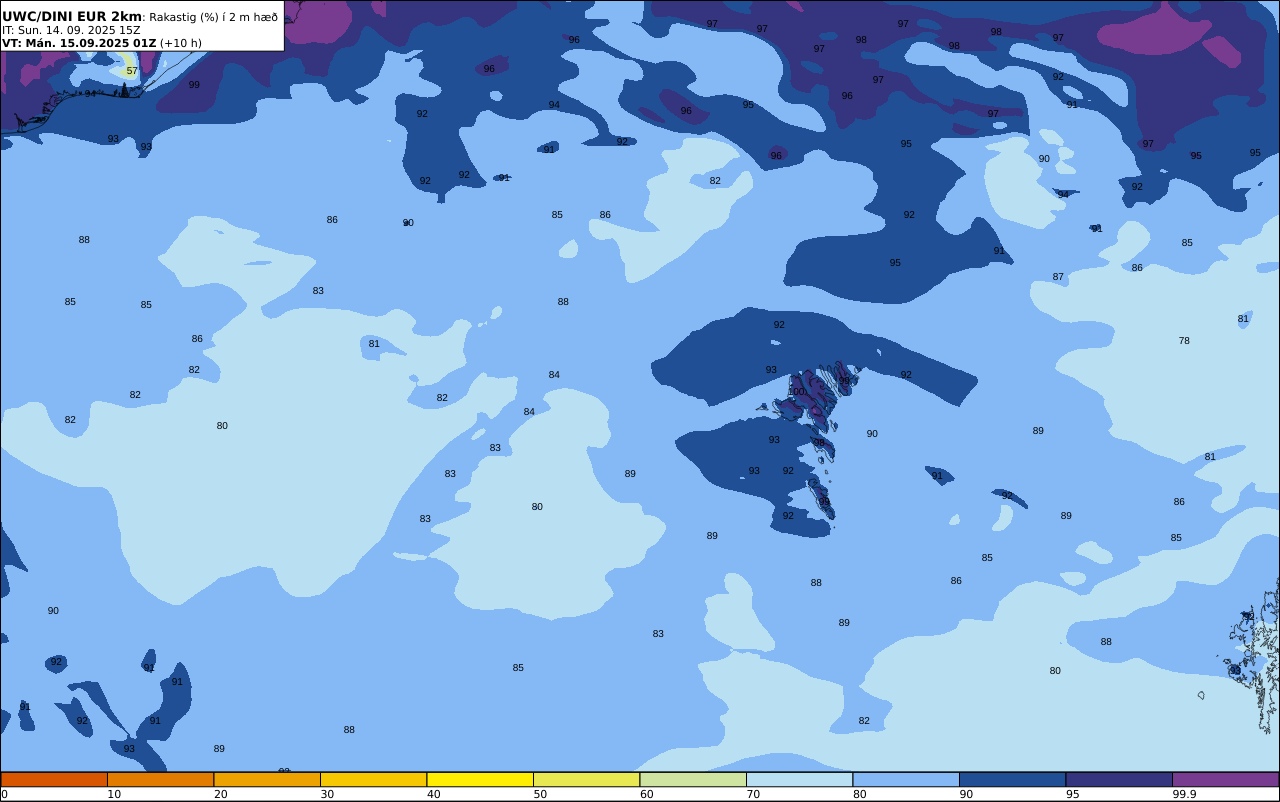Click the bright yellow 40–50 legend swatch
1280x802 pixels.
[480, 779]
